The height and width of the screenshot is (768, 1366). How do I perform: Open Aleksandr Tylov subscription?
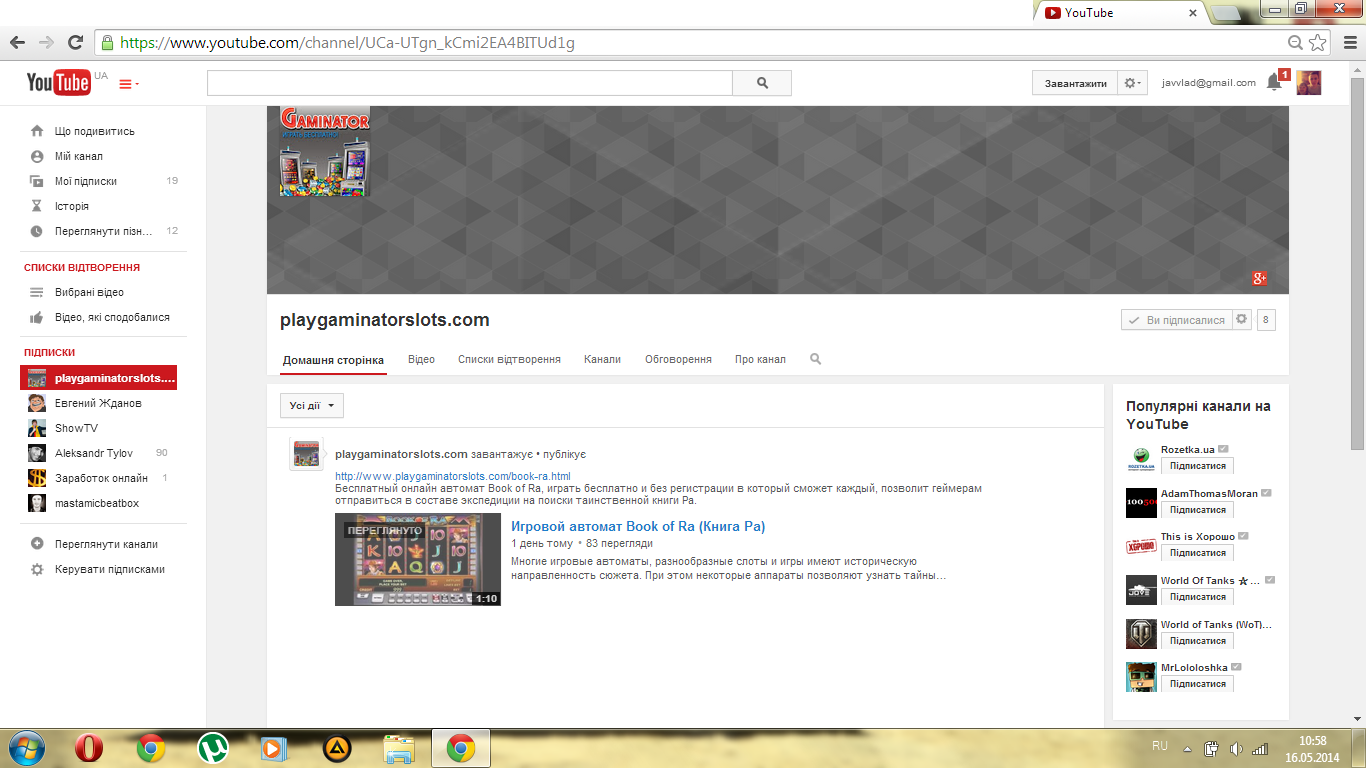94,453
